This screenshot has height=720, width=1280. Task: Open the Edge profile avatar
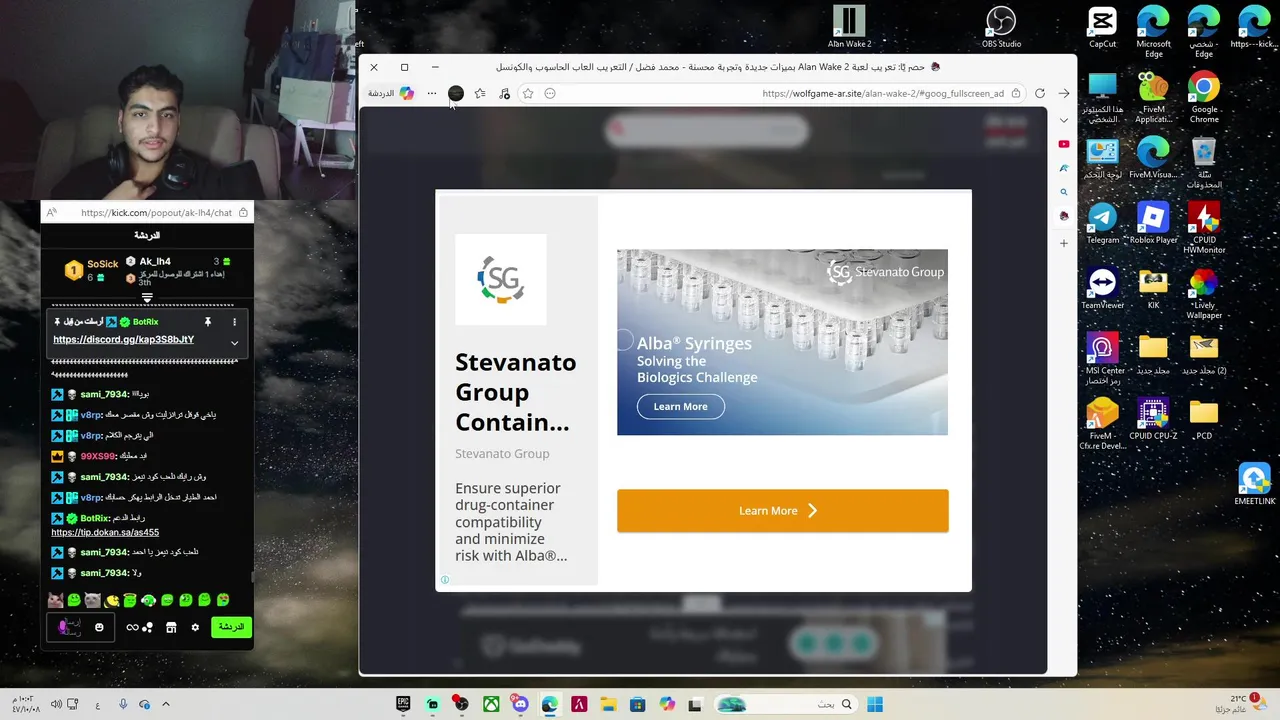456,93
